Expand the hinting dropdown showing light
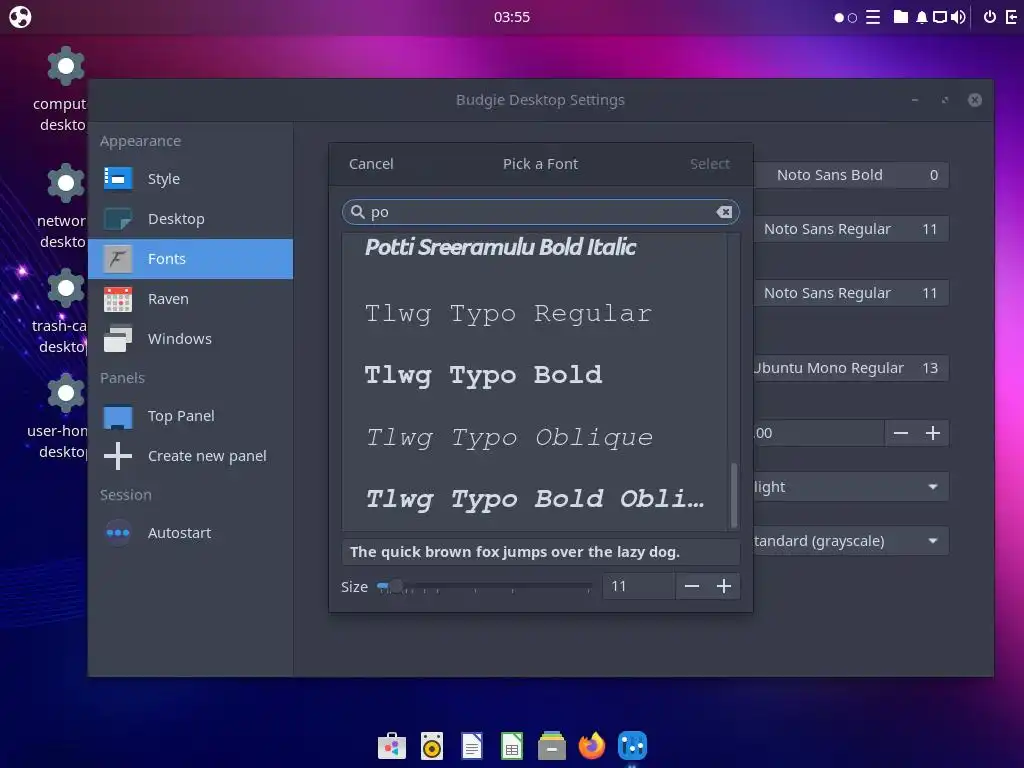 (x=851, y=487)
